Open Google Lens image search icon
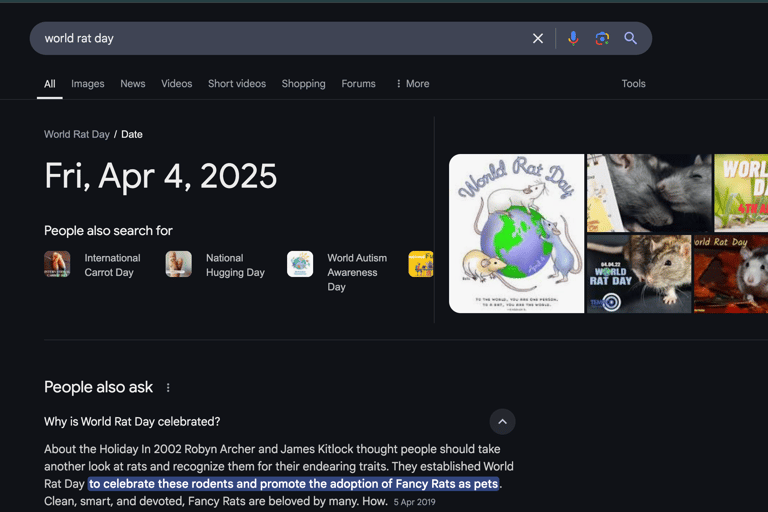Screen dimensions: 768x512 [602, 38]
